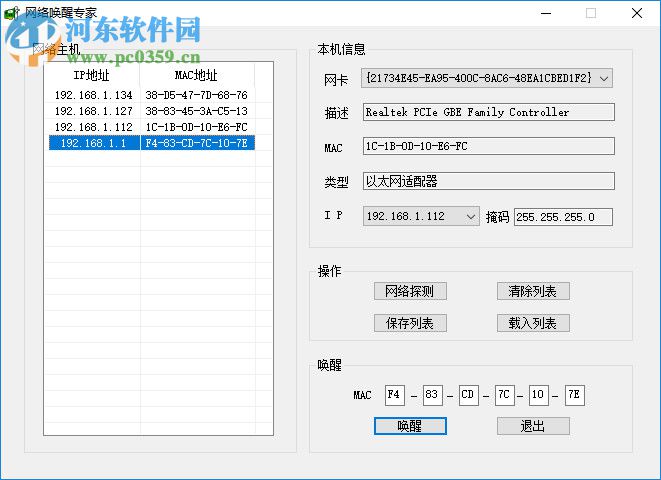This screenshot has height=480, width=661.
Task: Click the 保存列表 save list button
Action: coord(410,323)
